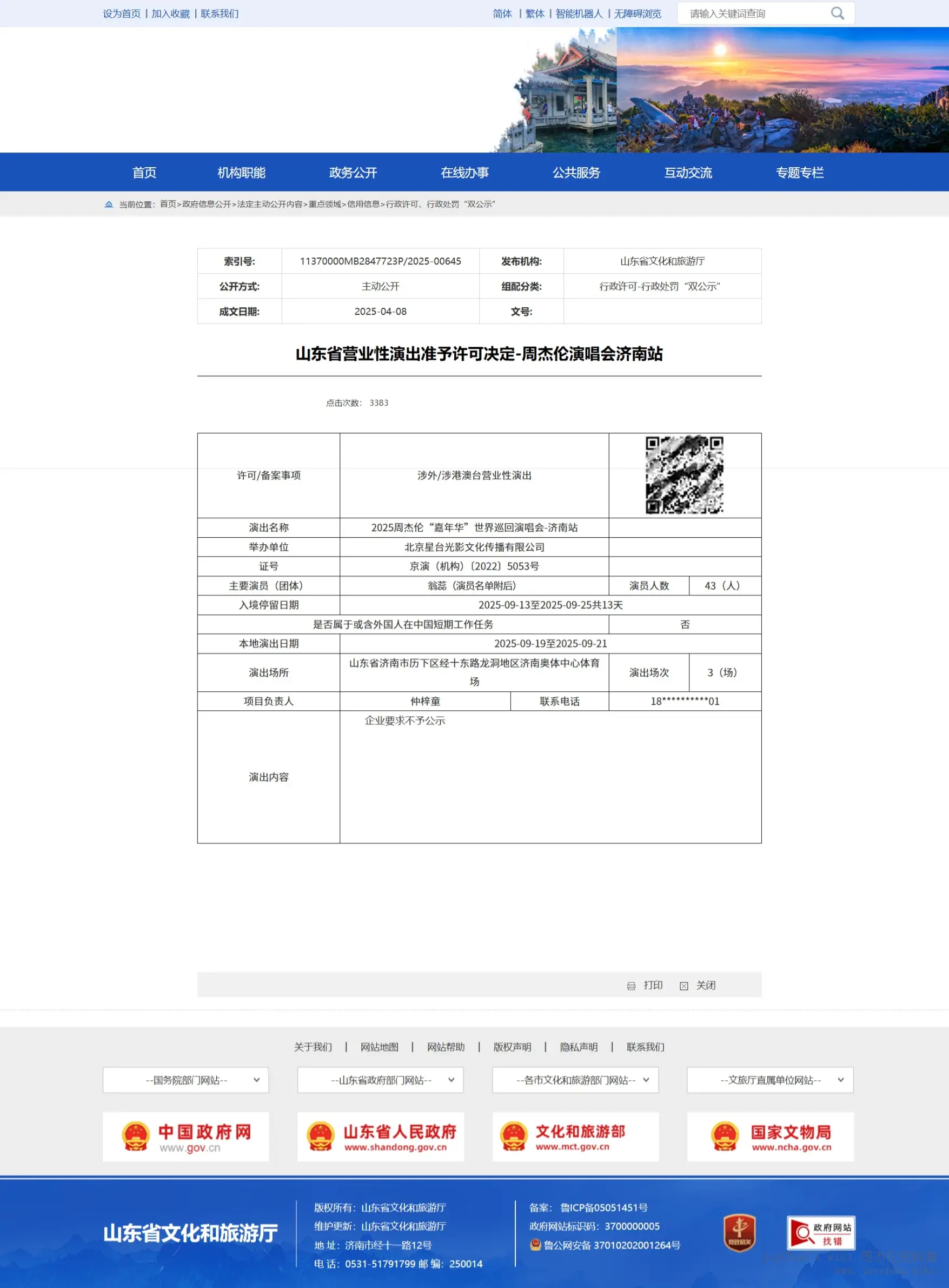Viewport: 949px width, 1288px height.
Task: Open the 专题专栏 navigation tab
Action: (800, 173)
